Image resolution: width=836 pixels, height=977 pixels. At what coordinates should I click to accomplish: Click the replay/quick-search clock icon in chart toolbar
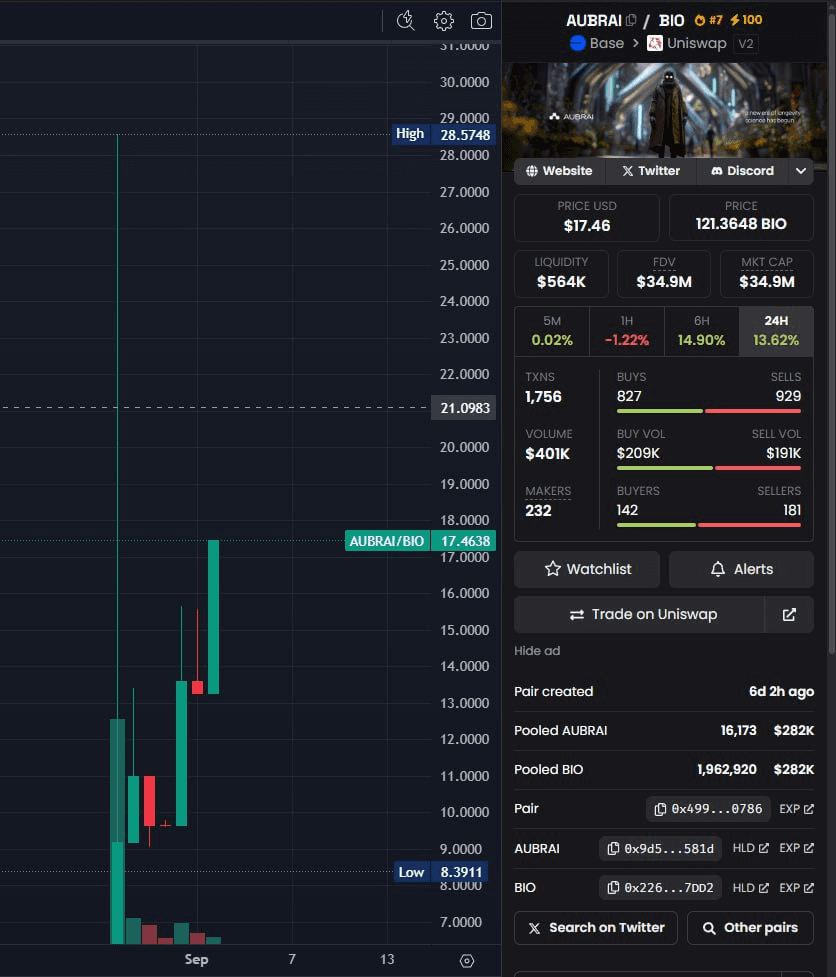pyautogui.click(x=406, y=21)
